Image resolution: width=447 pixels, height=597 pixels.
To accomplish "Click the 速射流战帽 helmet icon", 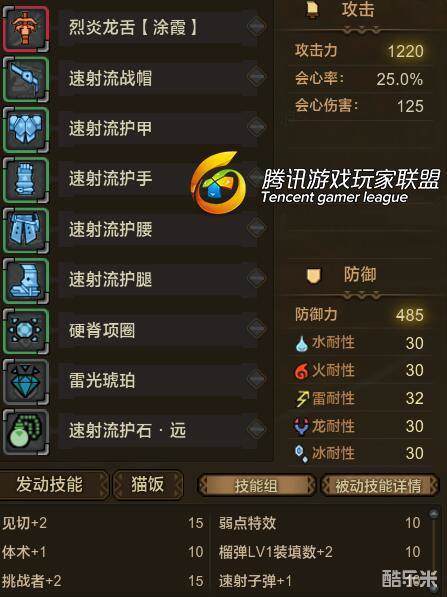I will pyautogui.click(x=26, y=79).
